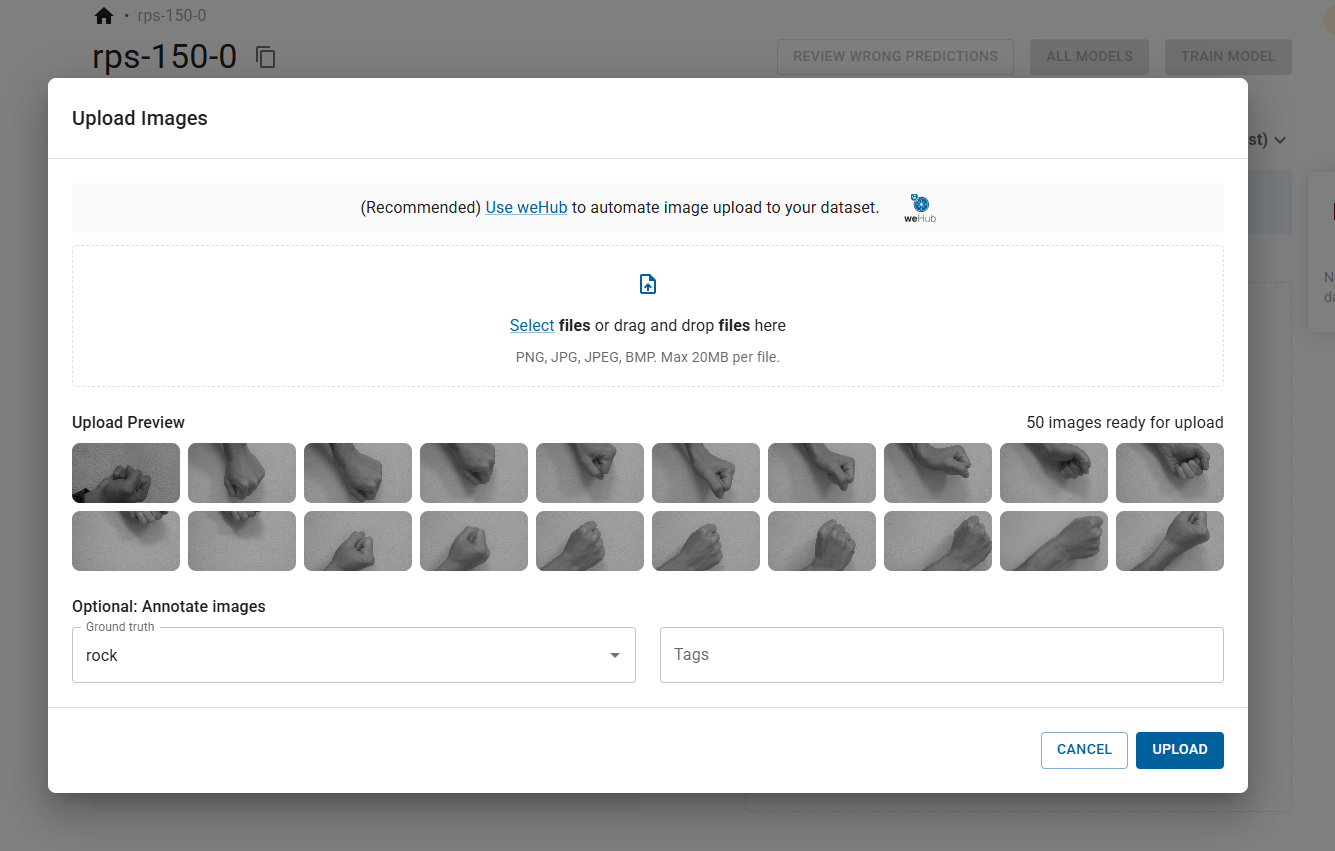Select the last thumbnail in the first row

coord(1169,473)
